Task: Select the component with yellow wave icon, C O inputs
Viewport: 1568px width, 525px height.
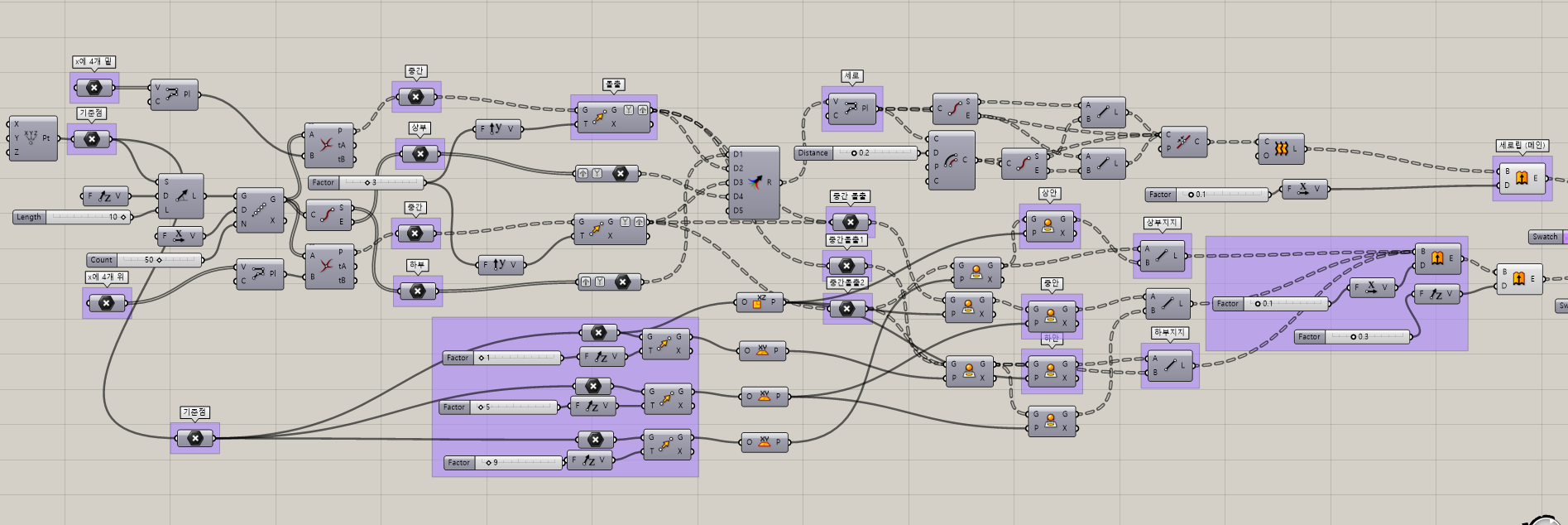Action: pyautogui.click(x=1281, y=149)
